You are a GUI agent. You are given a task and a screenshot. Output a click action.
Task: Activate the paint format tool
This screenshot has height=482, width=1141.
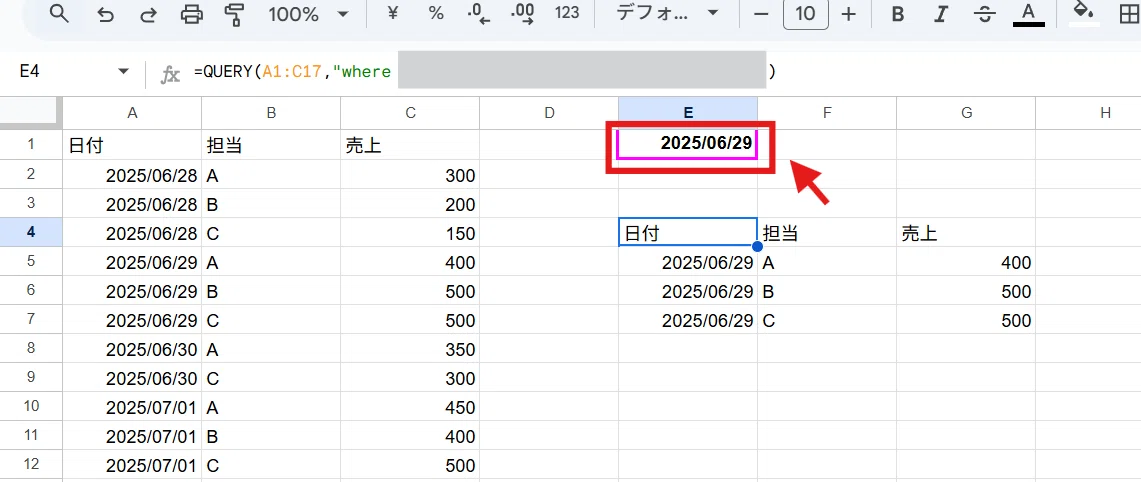(x=234, y=14)
